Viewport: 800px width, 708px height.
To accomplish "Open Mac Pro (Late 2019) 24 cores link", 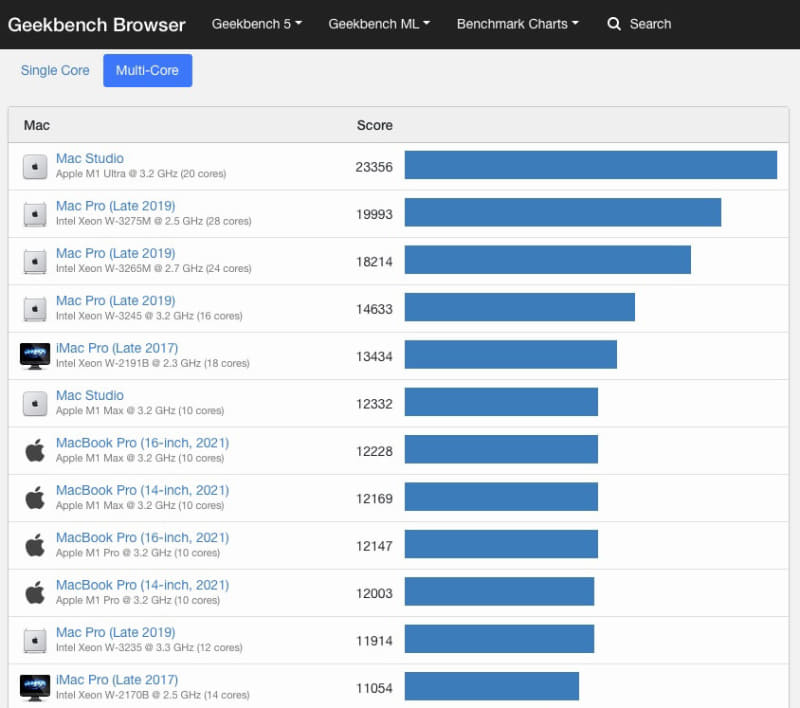I will (x=115, y=253).
